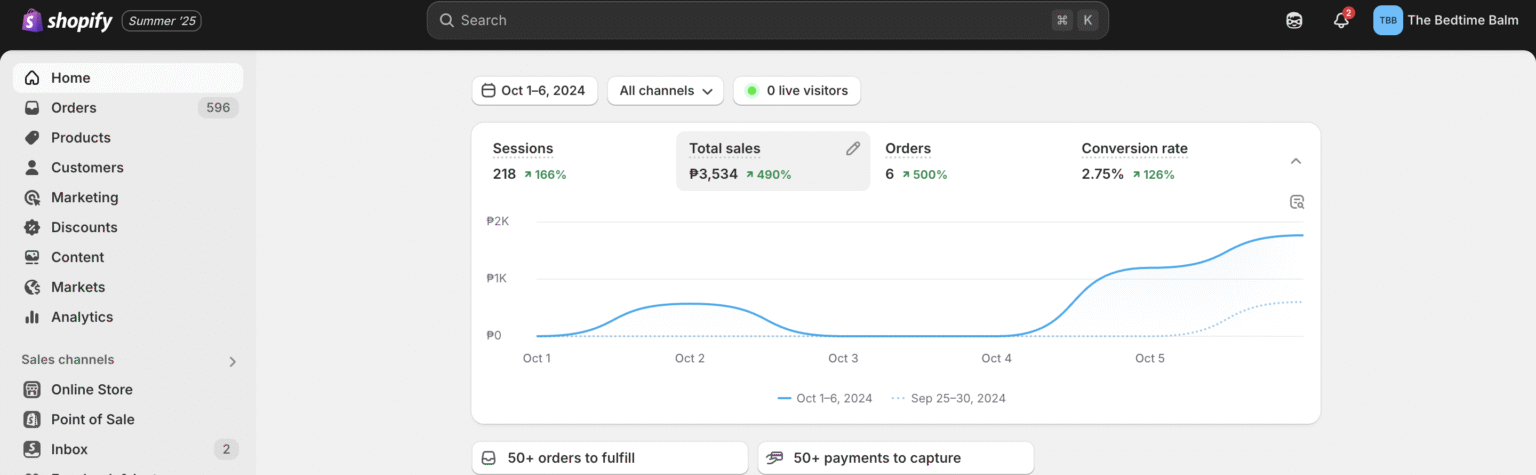Expand the Sales channels section arrow
Viewport: 1536px width, 475px height.
tap(232, 362)
